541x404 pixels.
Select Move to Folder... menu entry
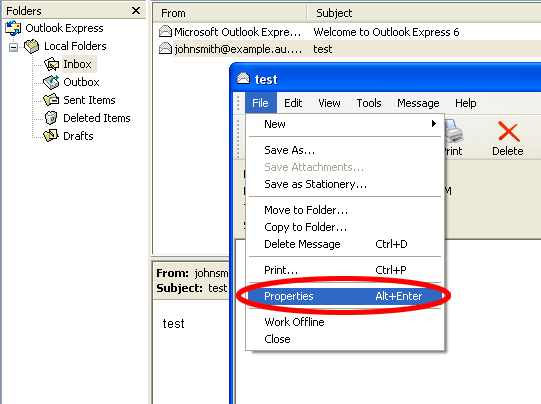pyautogui.click(x=345, y=210)
